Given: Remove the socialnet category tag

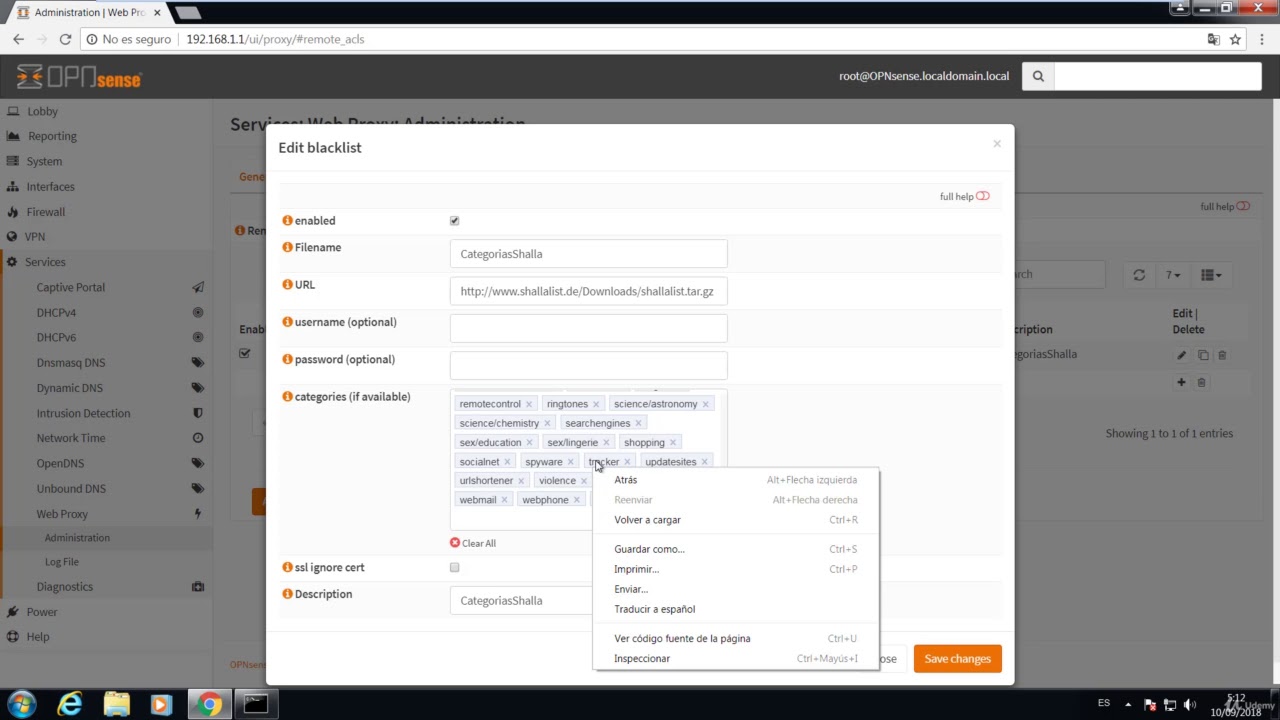Looking at the screenshot, I should pos(507,462).
